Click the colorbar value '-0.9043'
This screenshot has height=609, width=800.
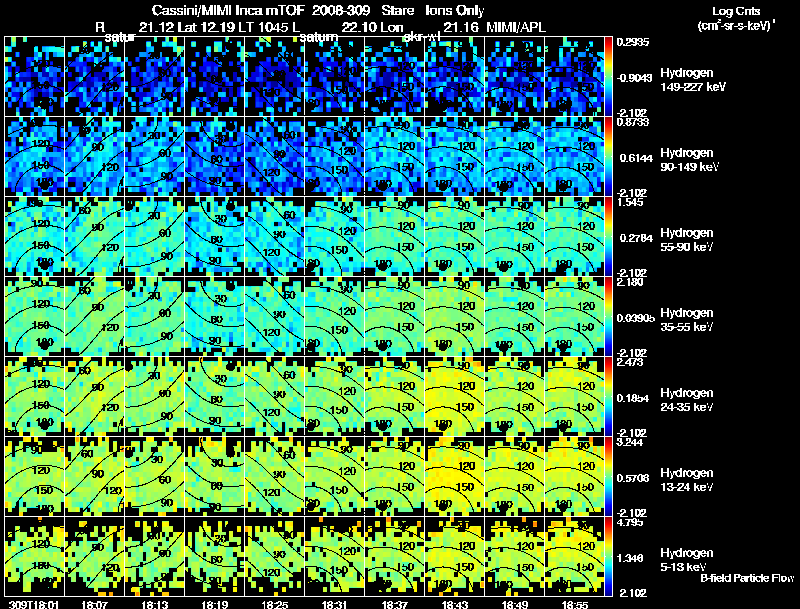pos(634,78)
